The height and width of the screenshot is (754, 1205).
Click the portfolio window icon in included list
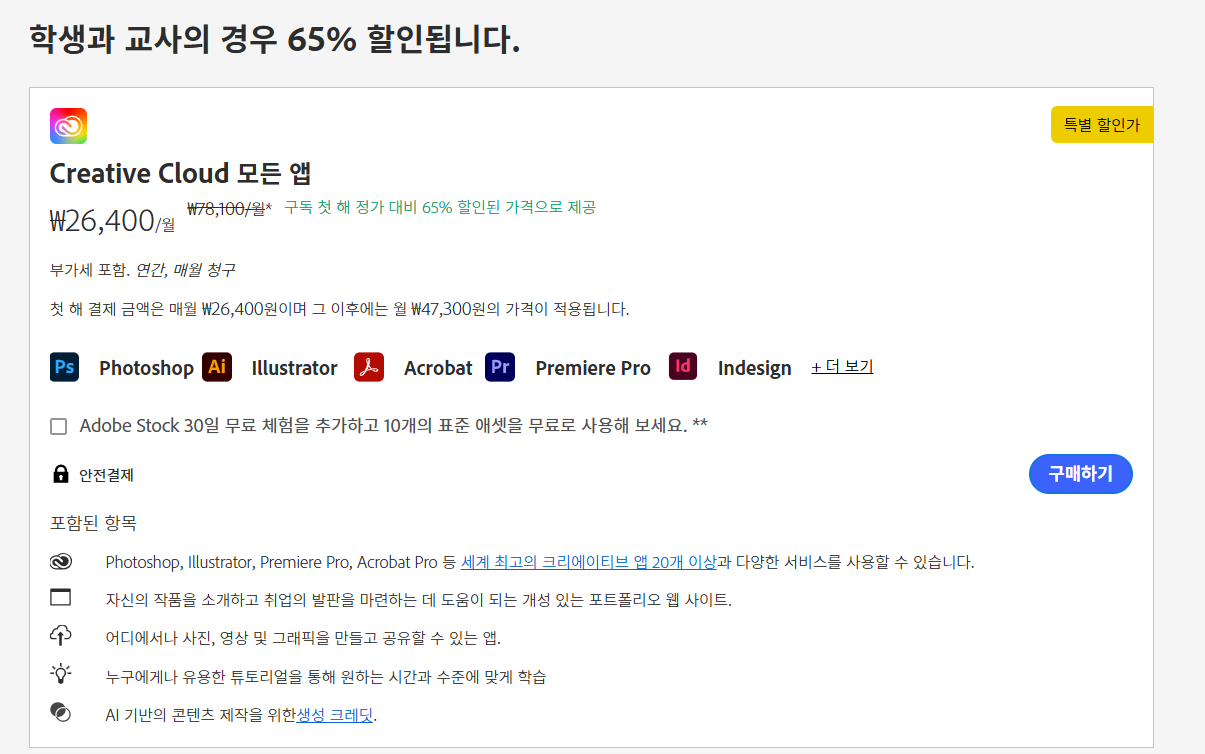[x=61, y=598]
